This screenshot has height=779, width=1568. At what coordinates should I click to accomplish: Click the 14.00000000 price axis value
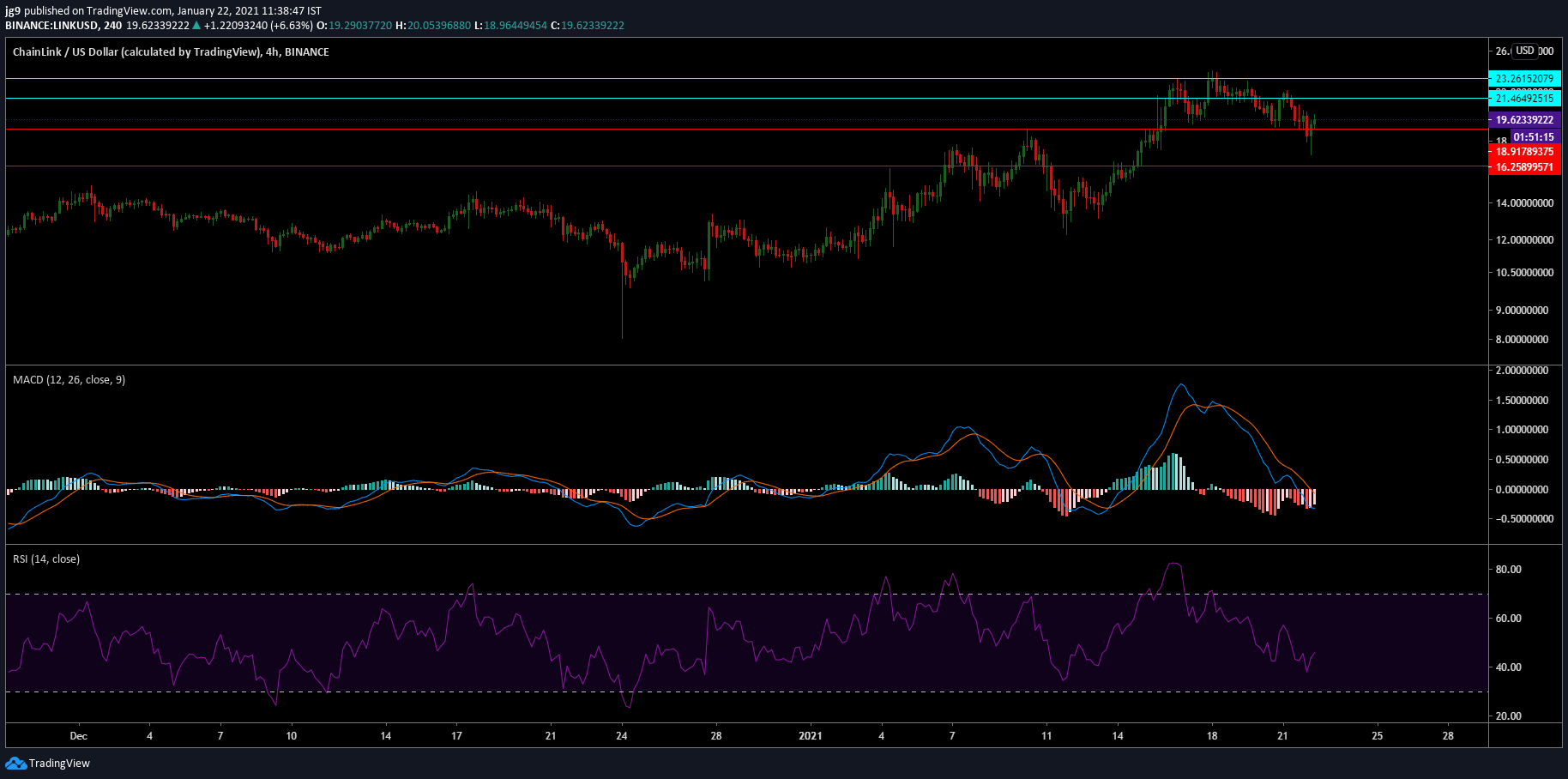pyautogui.click(x=1524, y=203)
